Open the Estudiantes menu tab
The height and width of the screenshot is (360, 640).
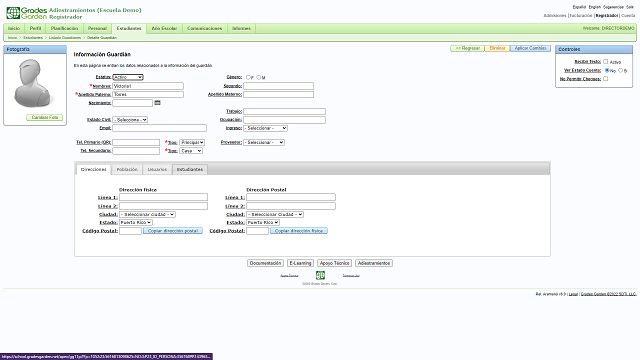(x=129, y=28)
